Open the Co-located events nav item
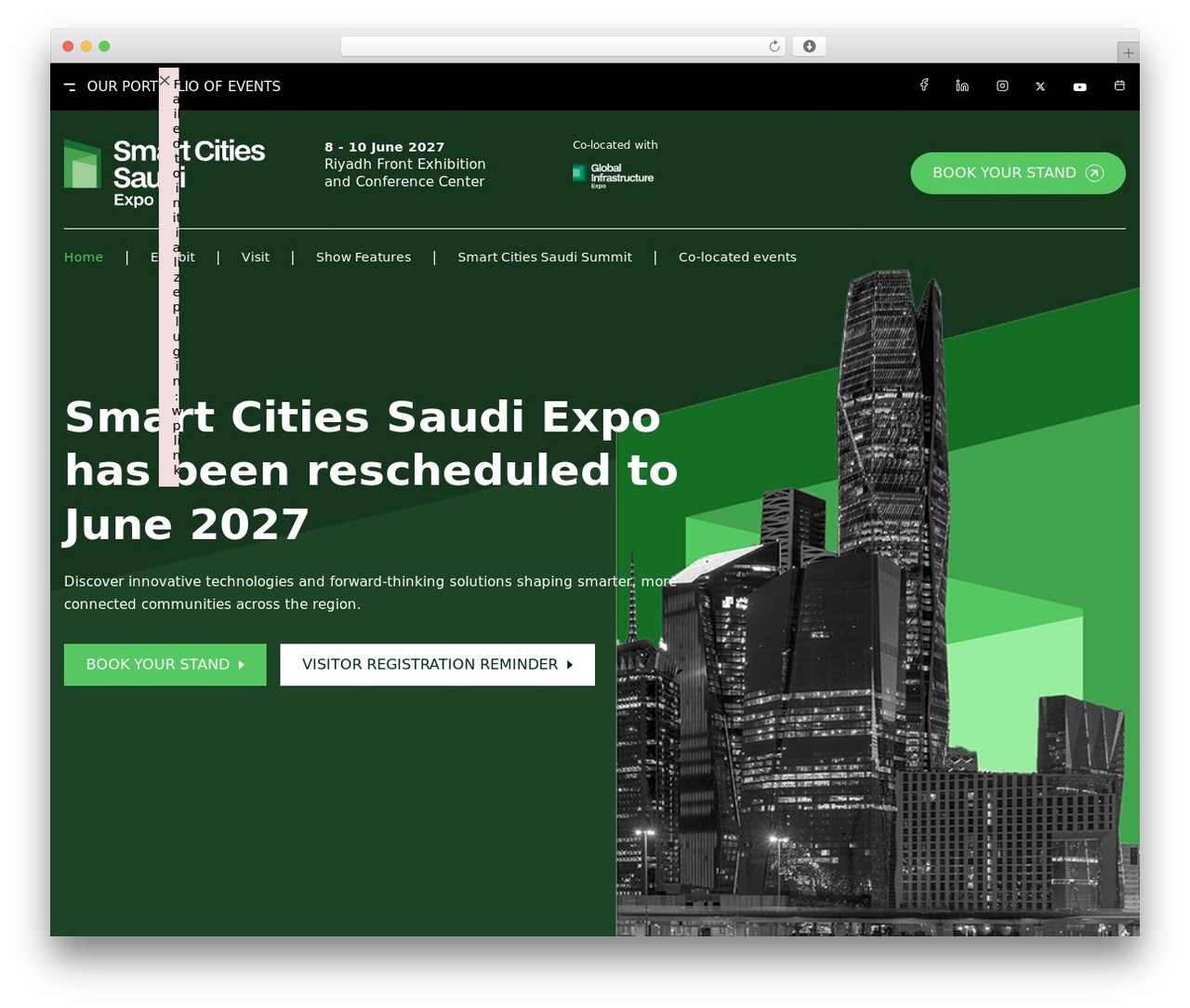This screenshot has height=1008, width=1190. coord(737,258)
